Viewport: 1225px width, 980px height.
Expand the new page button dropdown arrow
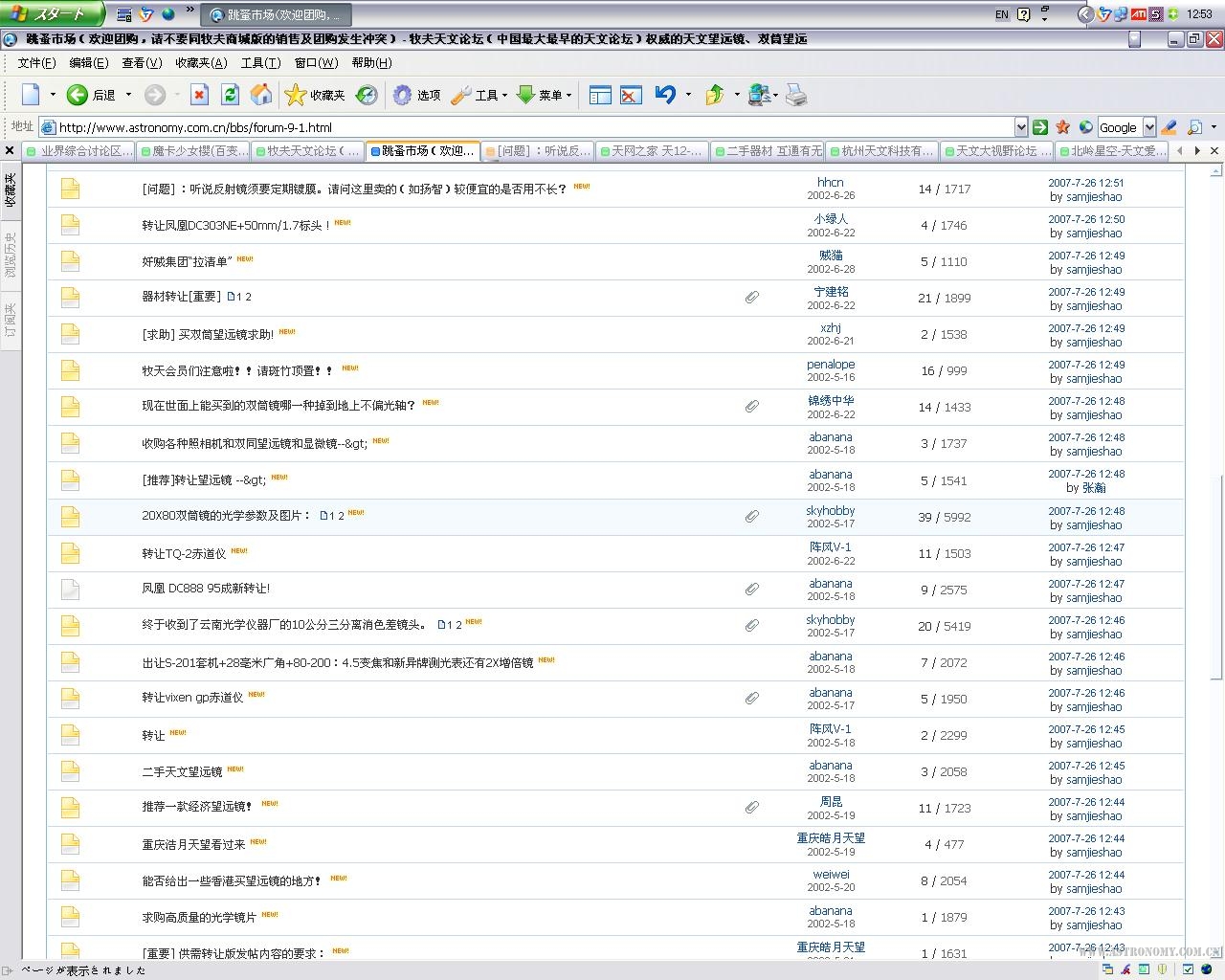click(x=53, y=95)
